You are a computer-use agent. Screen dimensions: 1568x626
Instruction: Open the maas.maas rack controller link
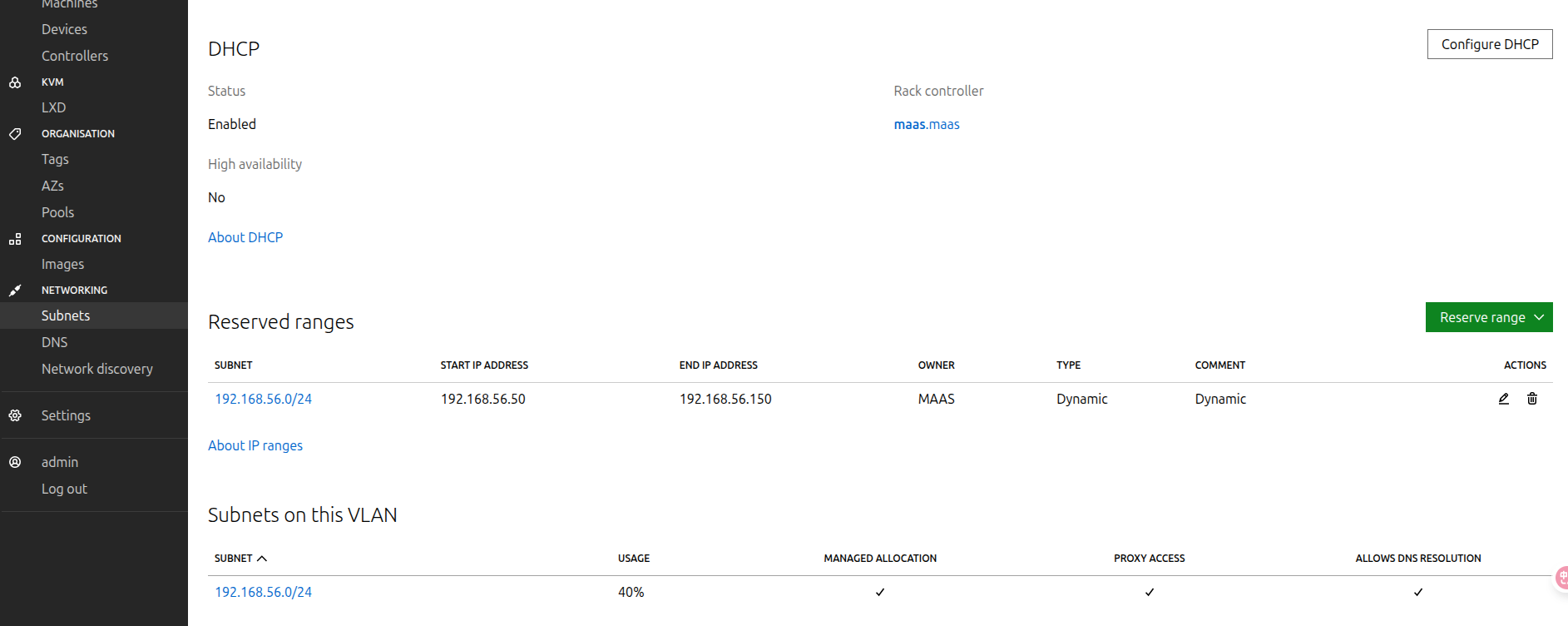[926, 124]
